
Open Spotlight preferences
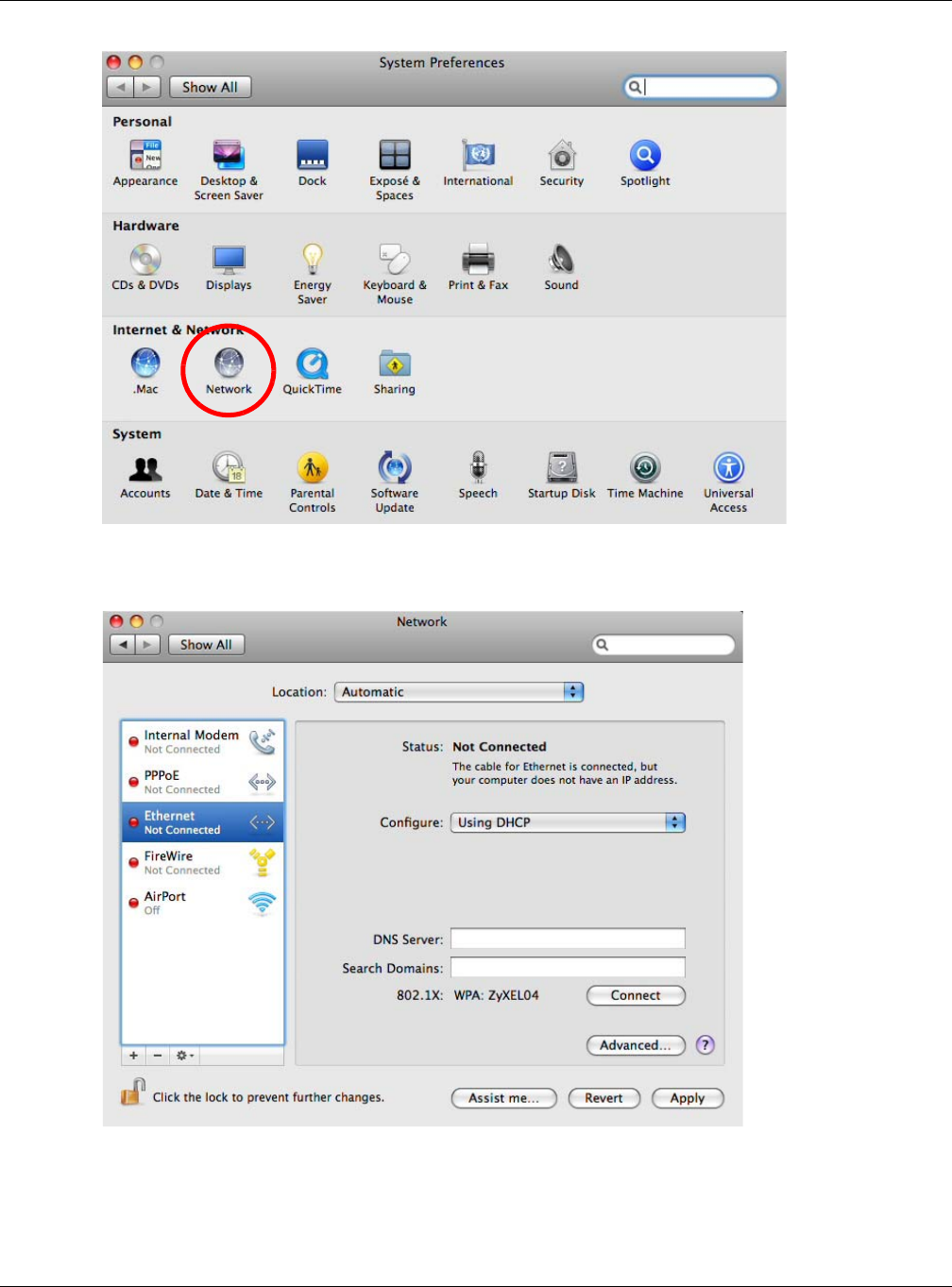645,162
